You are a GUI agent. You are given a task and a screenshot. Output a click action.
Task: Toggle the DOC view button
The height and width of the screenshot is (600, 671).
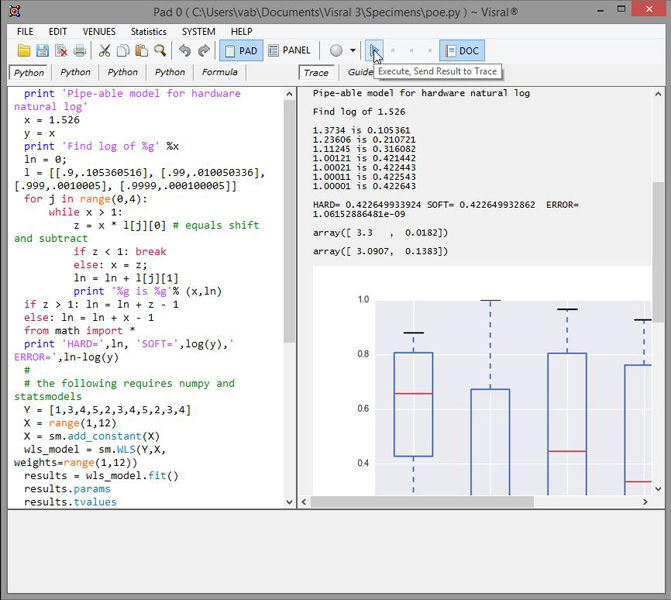pyautogui.click(x=462, y=50)
